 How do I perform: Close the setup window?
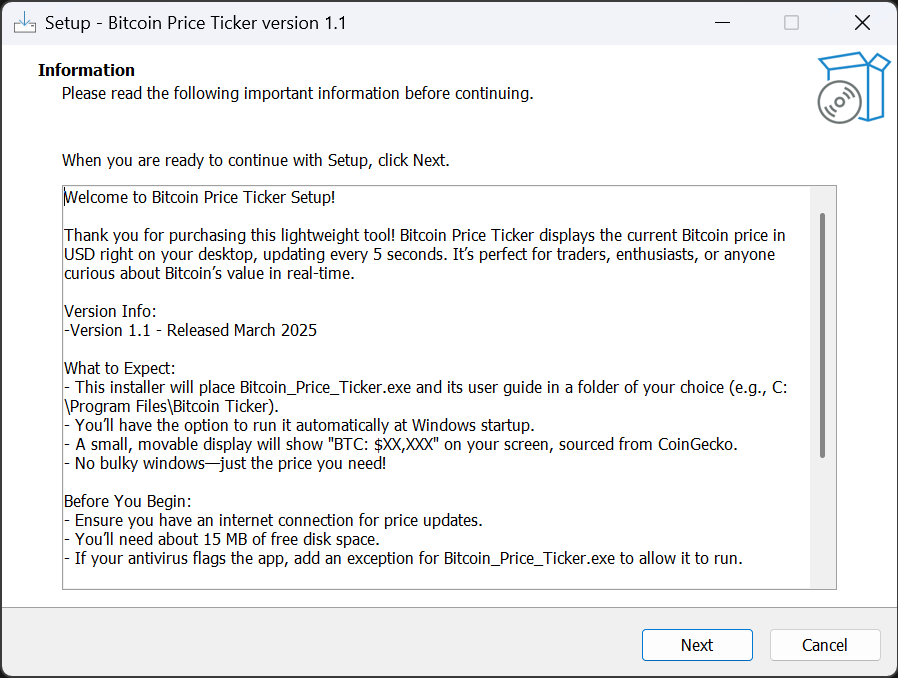pos(861,22)
